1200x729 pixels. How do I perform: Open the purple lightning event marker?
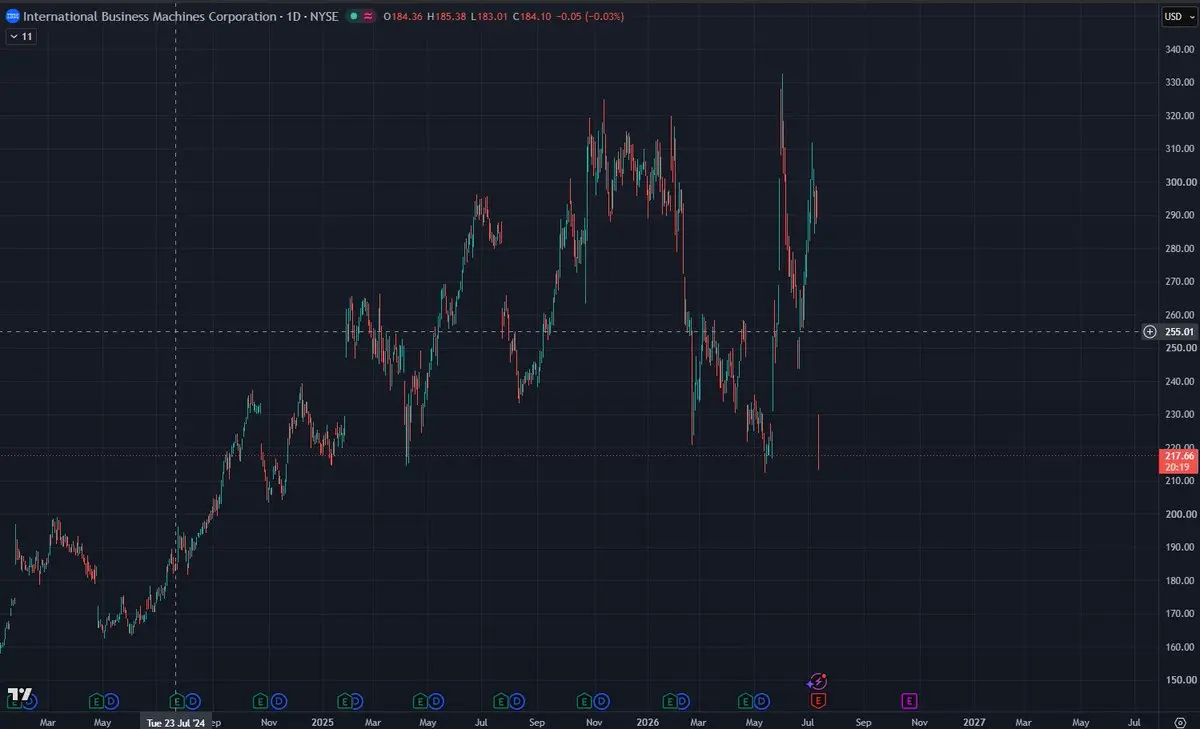click(x=817, y=682)
